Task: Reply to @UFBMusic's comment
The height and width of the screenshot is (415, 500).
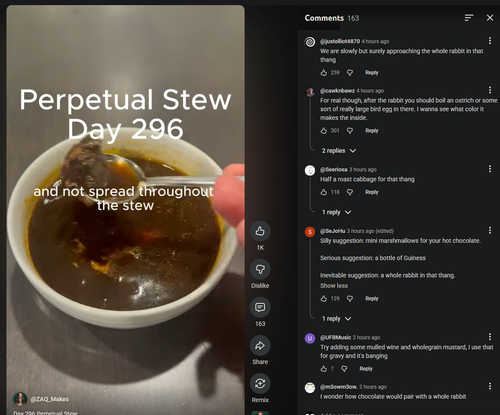Action: 366,369
